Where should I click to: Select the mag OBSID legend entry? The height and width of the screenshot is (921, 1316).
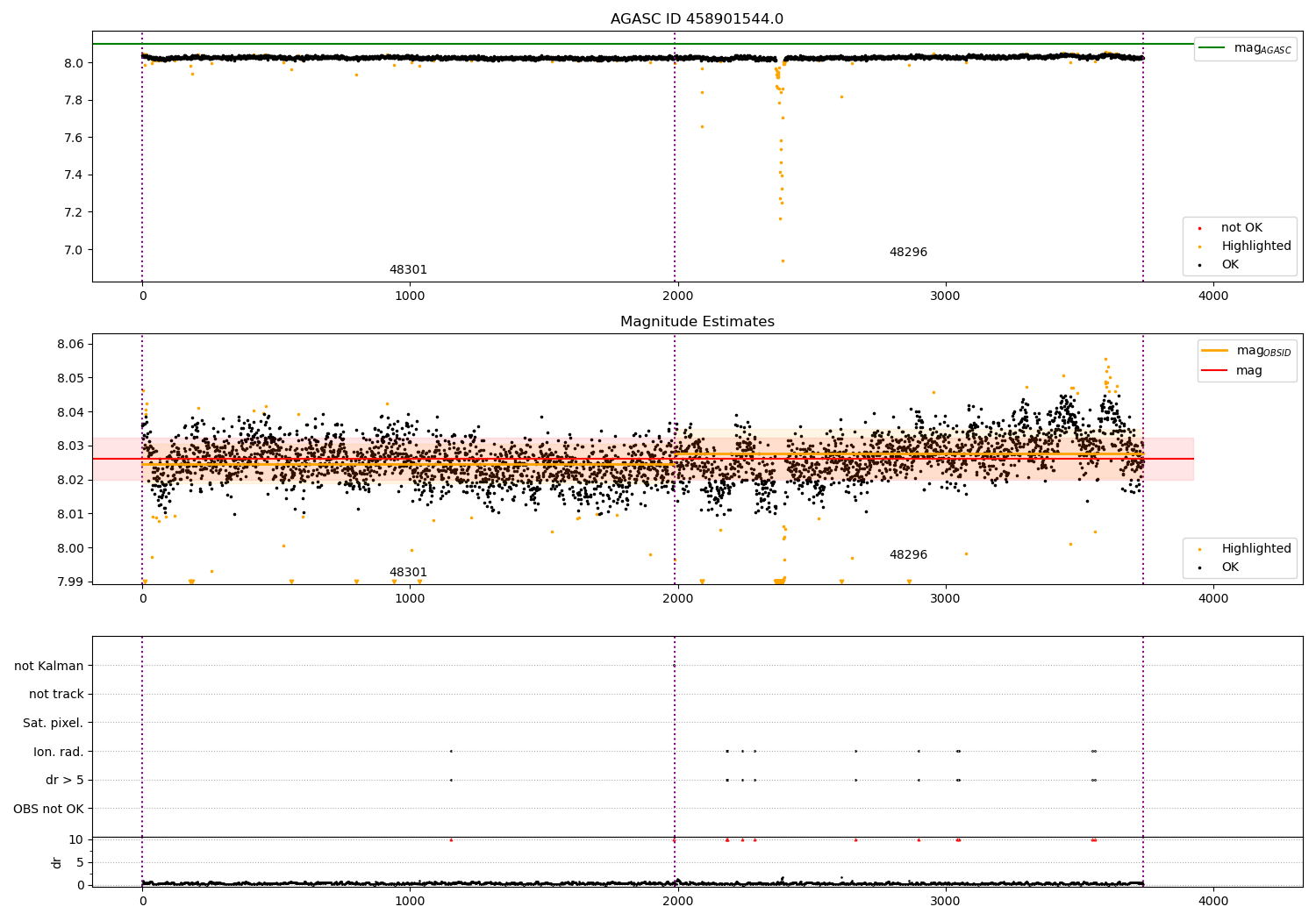pyautogui.click(x=1246, y=351)
